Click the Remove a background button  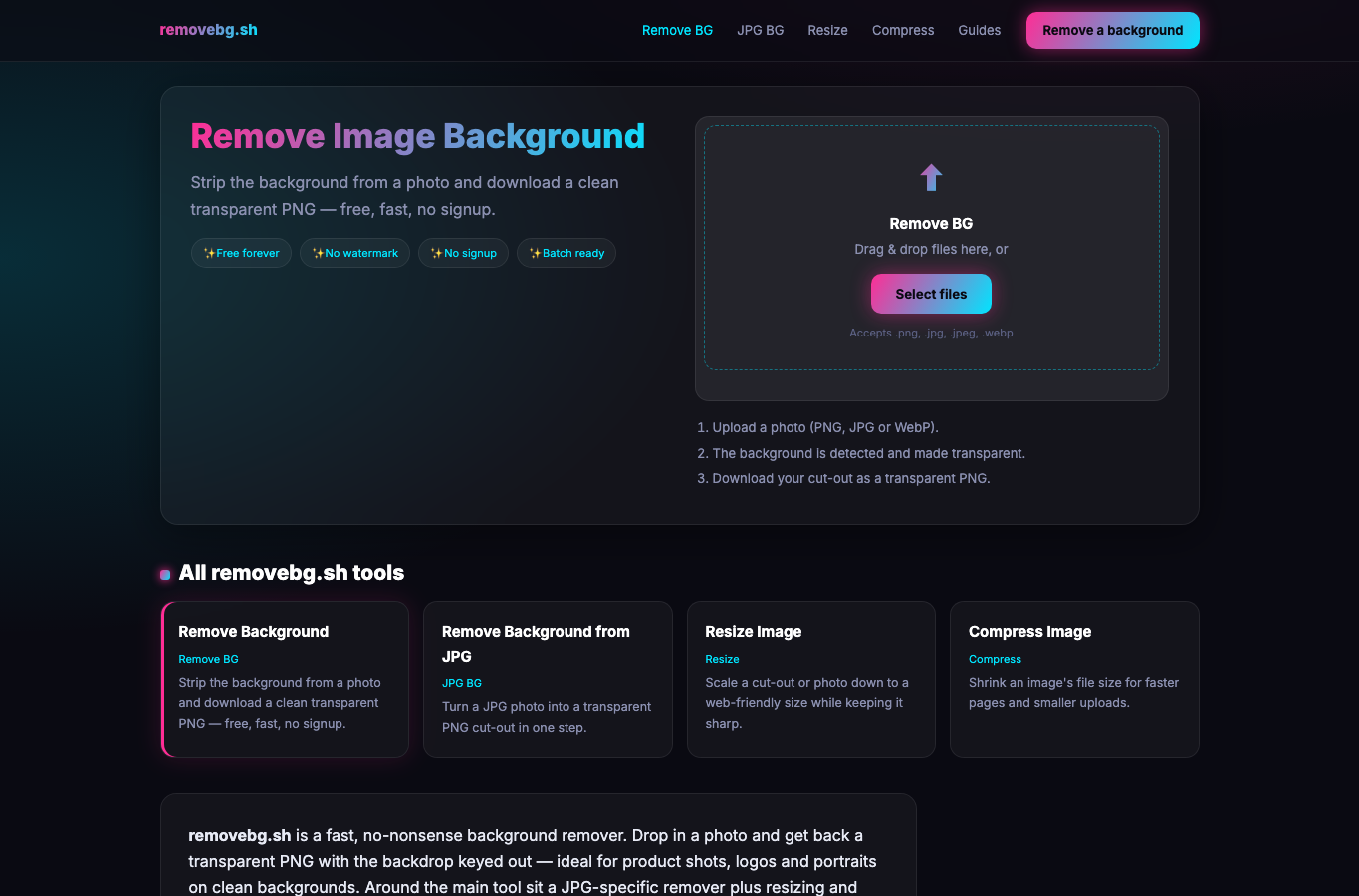click(1112, 30)
